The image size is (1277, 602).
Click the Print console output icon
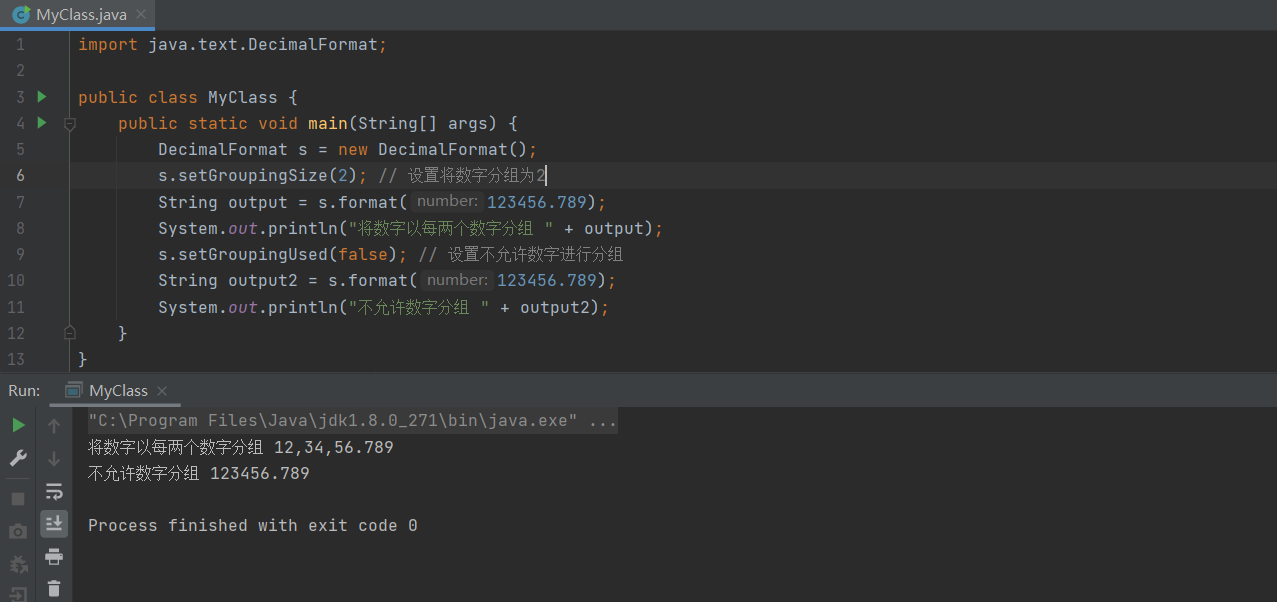point(54,556)
